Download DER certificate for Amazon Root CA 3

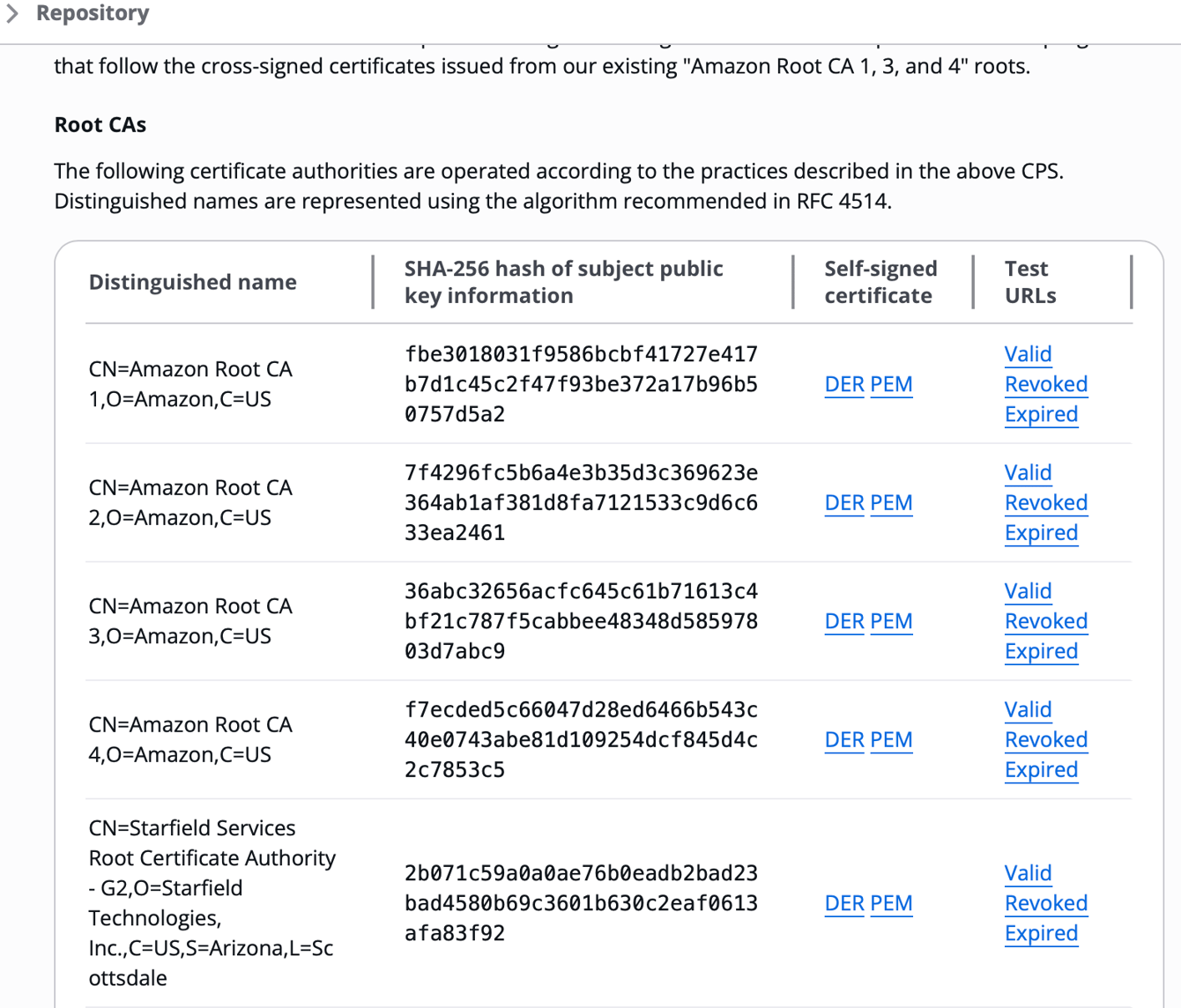[x=843, y=621]
